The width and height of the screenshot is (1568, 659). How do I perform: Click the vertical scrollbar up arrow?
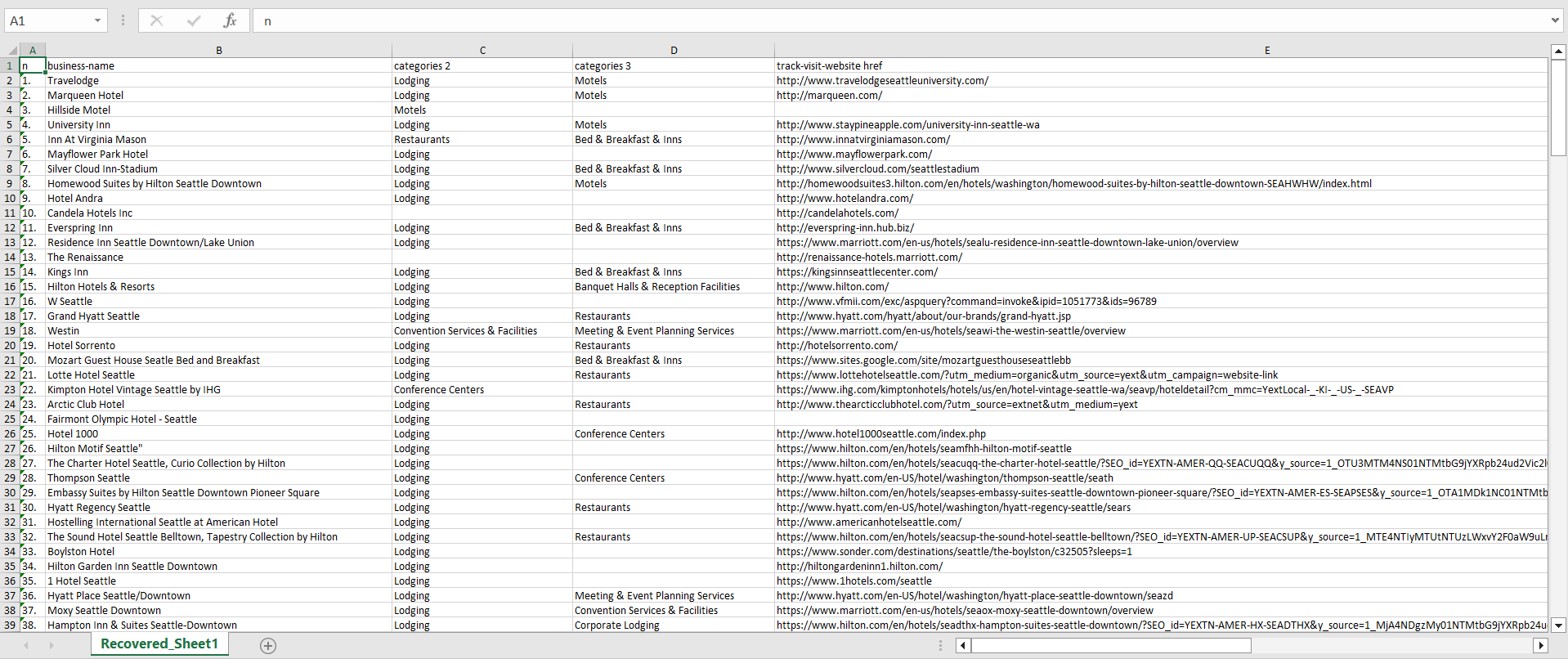1558,51
